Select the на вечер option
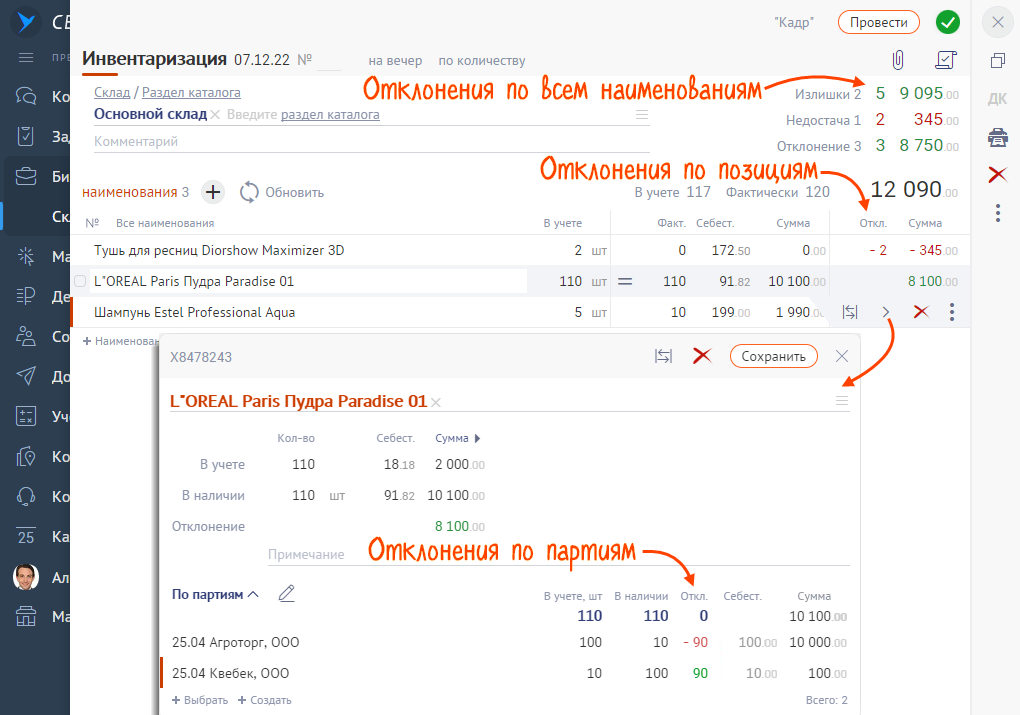 coord(395,61)
